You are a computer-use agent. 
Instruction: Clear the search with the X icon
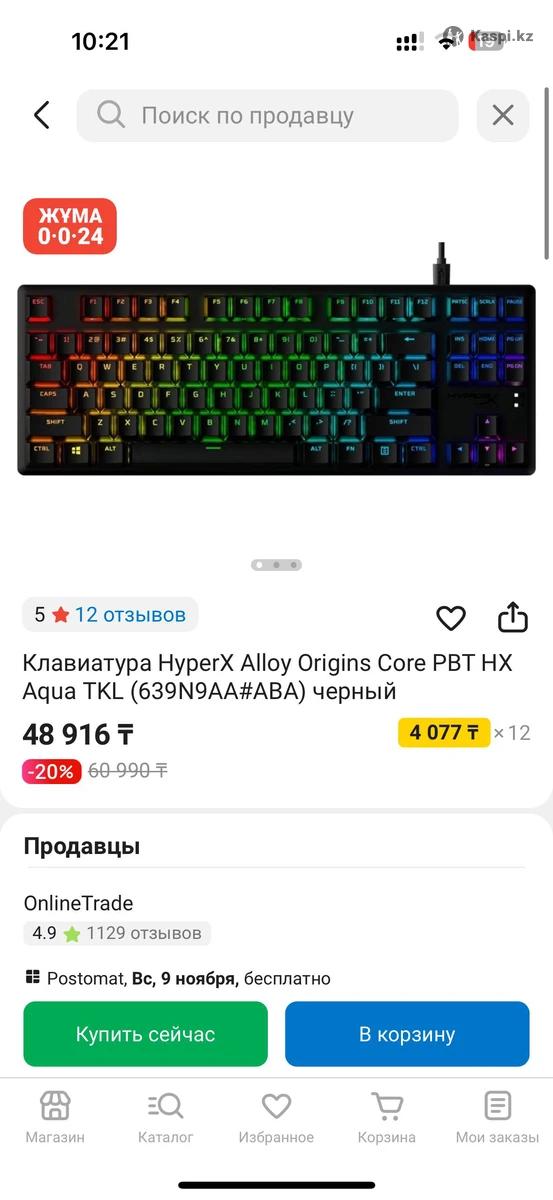[503, 115]
